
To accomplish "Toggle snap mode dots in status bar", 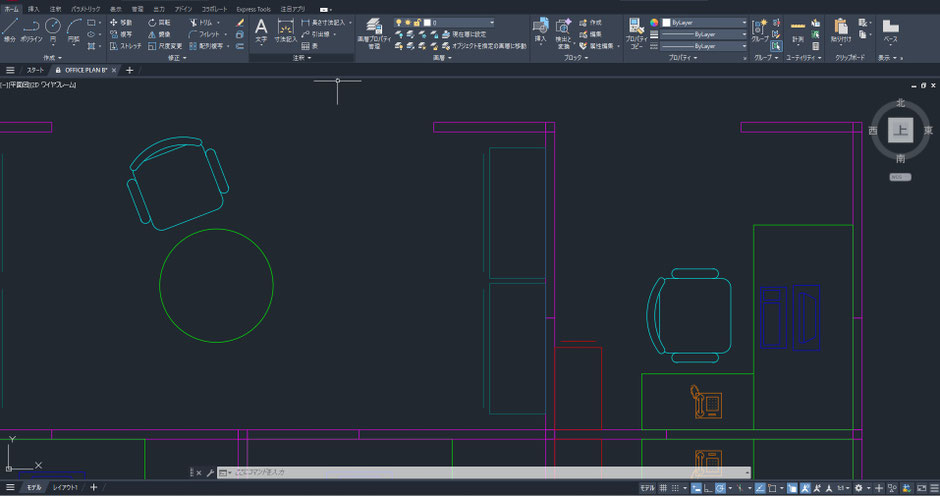I will [x=675, y=488].
